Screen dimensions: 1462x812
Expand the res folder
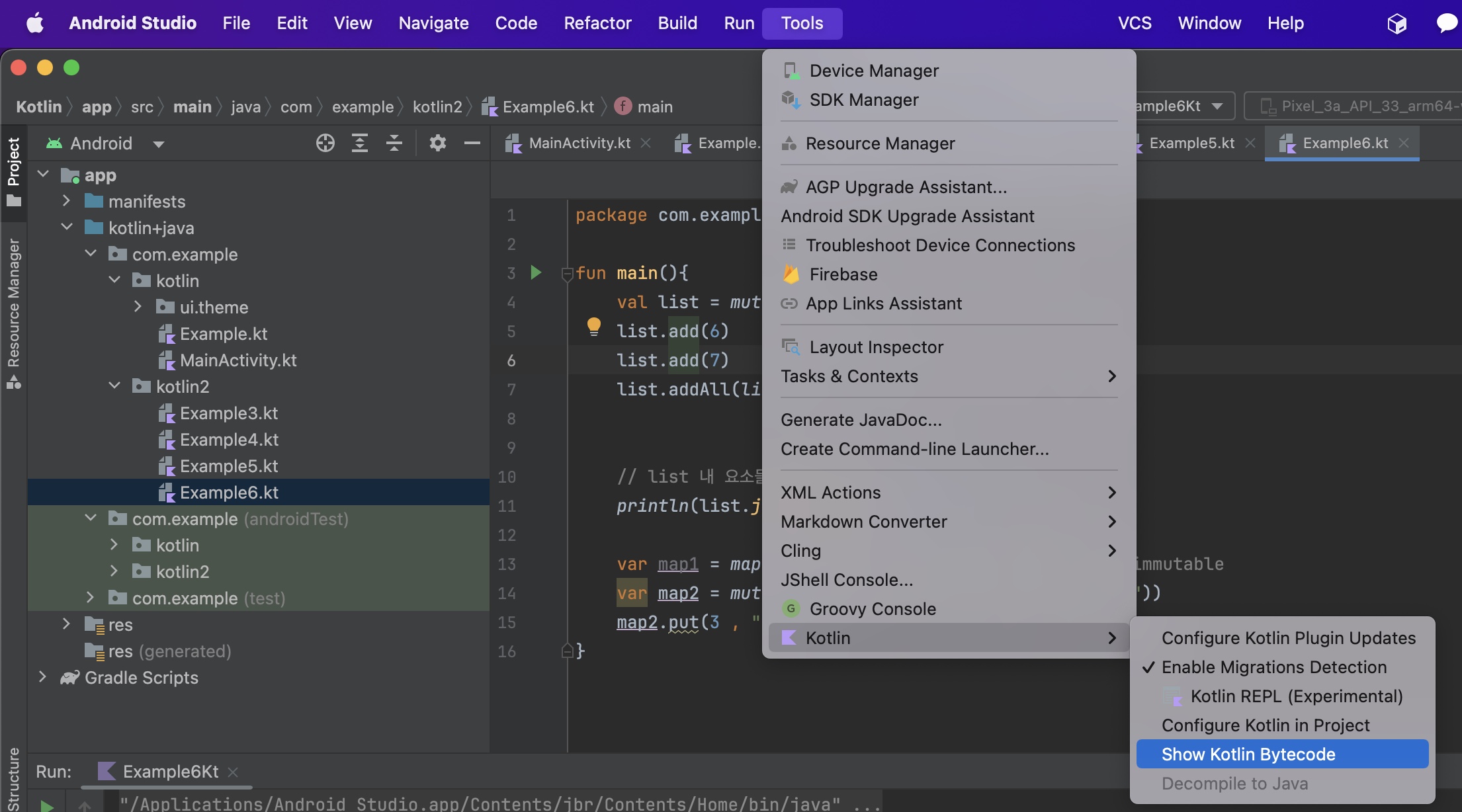tap(66, 624)
